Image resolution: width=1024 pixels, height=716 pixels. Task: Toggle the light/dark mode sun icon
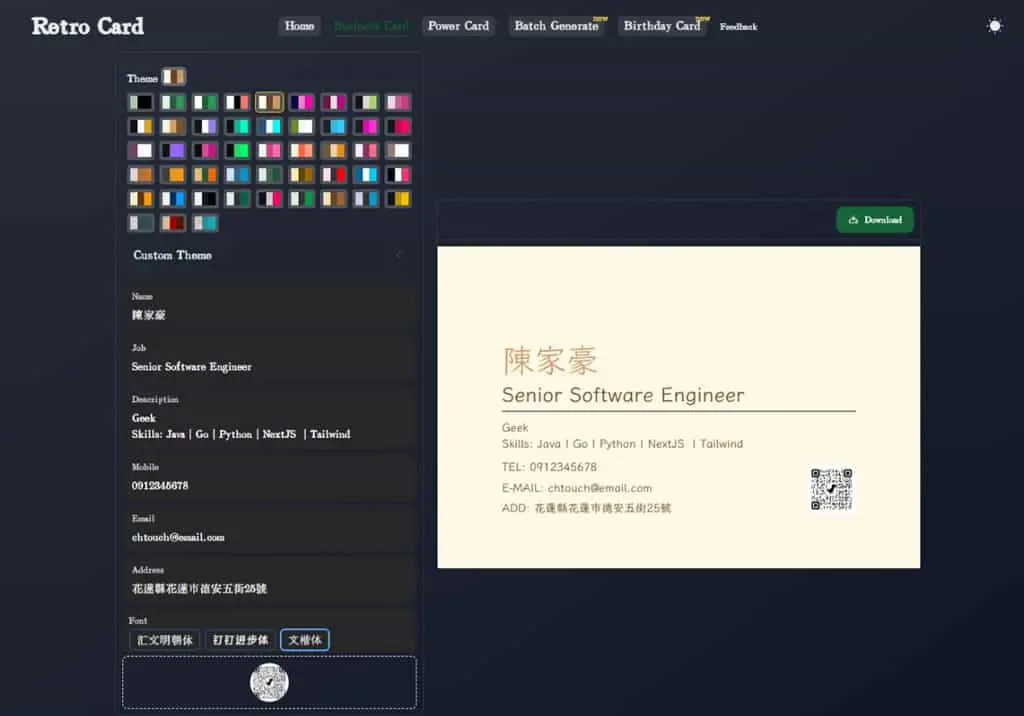[x=994, y=26]
